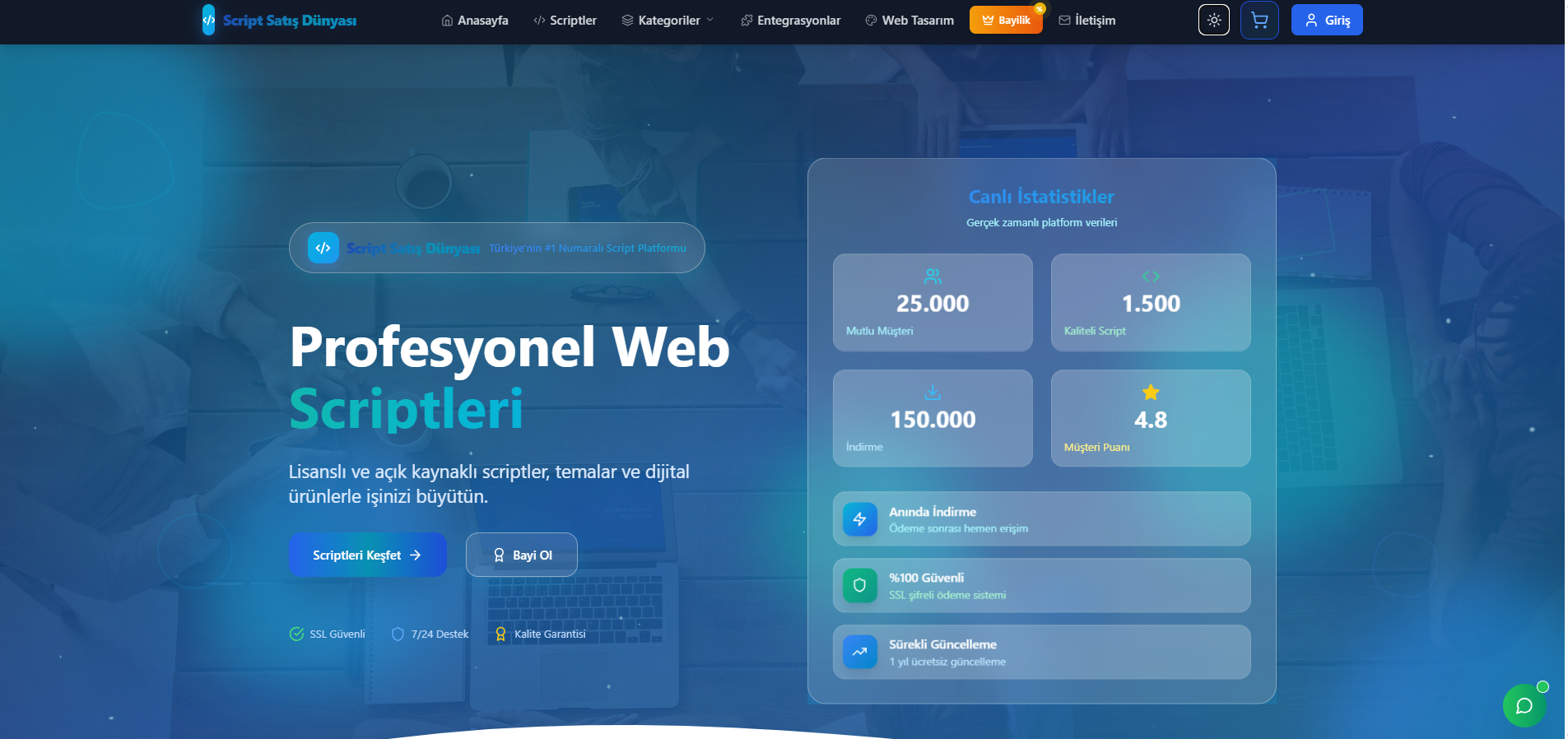The height and width of the screenshot is (739, 1568).
Task: Click the code brackets icon above 1.500
Action: (x=1151, y=277)
